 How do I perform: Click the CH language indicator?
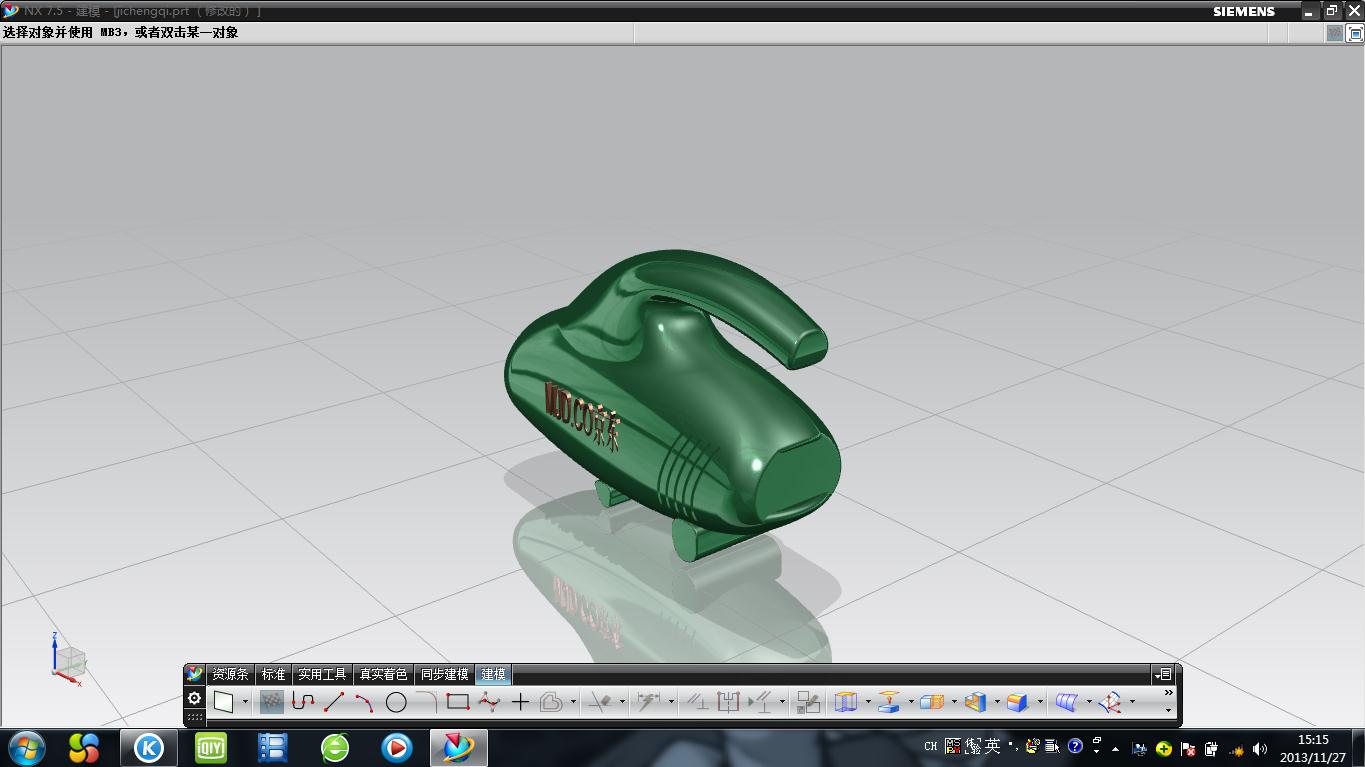[x=931, y=746]
